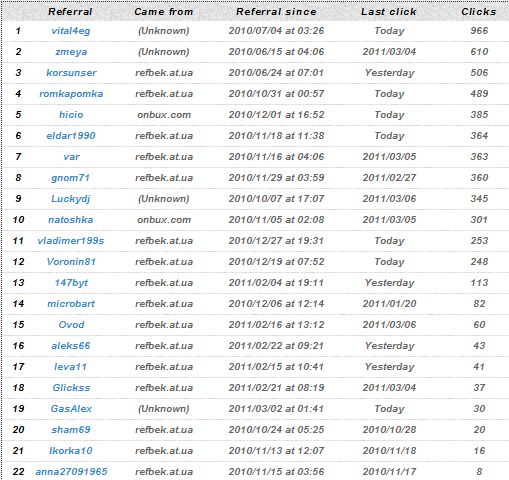Select the GasAlex referral link

point(71,409)
